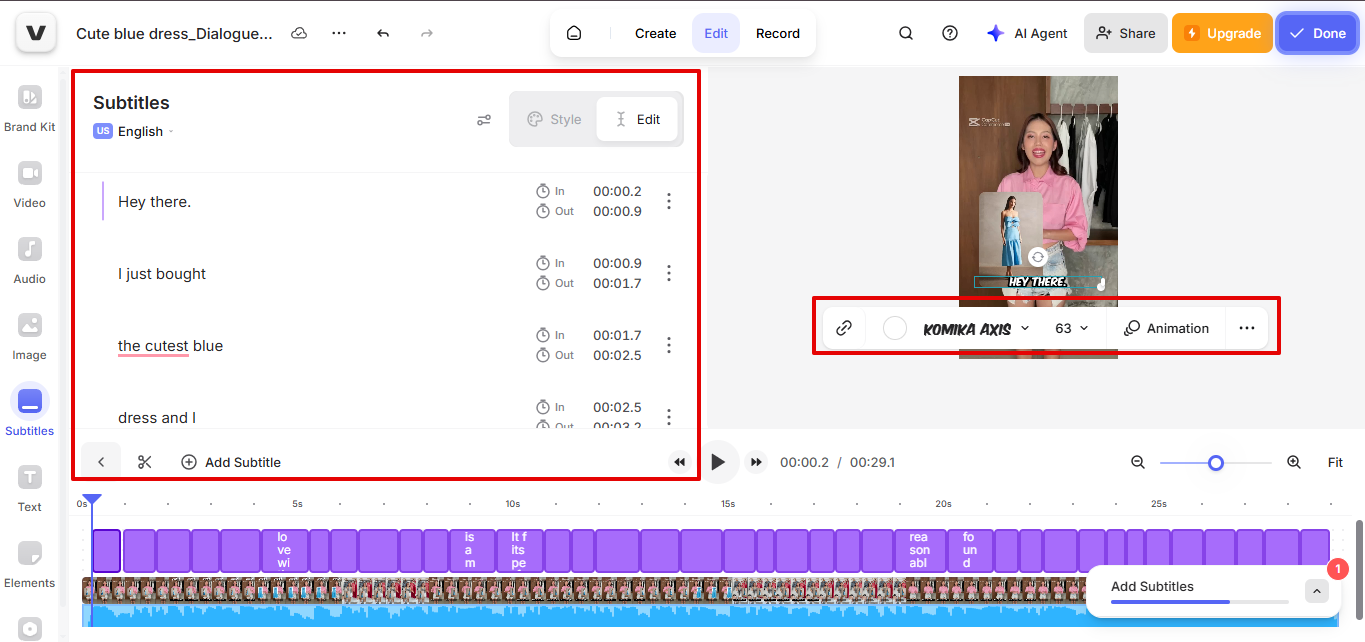Zoom in on the timeline with the plus magnifier
Viewport: 1365px width, 642px height.
(x=1294, y=462)
